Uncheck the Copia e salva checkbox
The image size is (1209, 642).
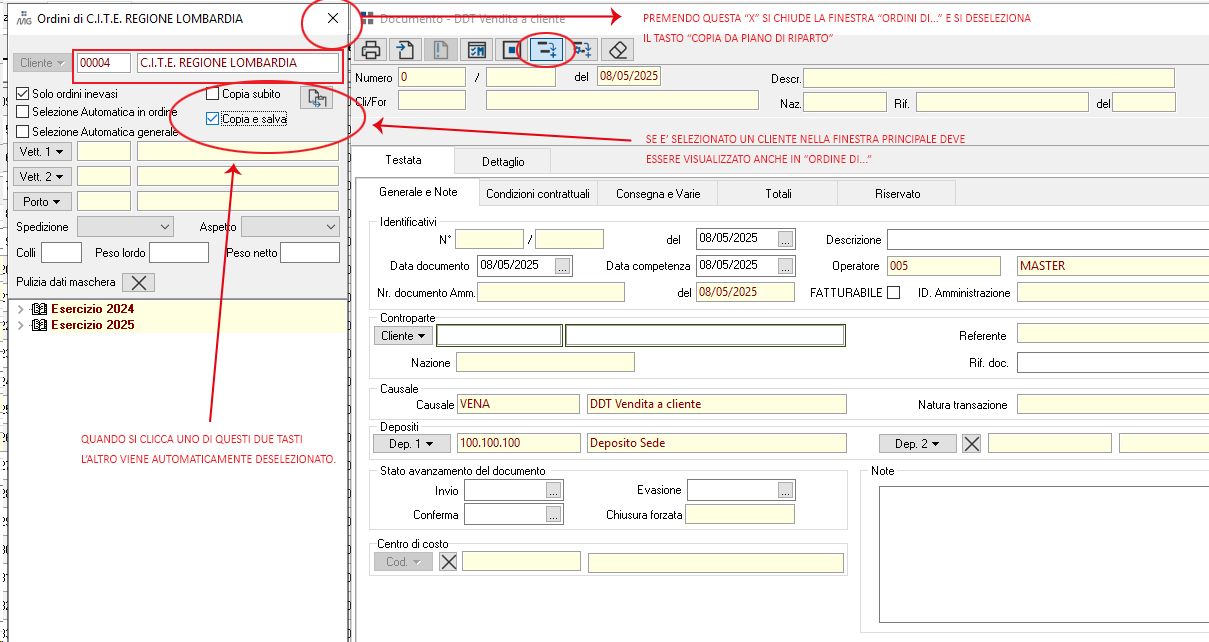click(x=212, y=119)
